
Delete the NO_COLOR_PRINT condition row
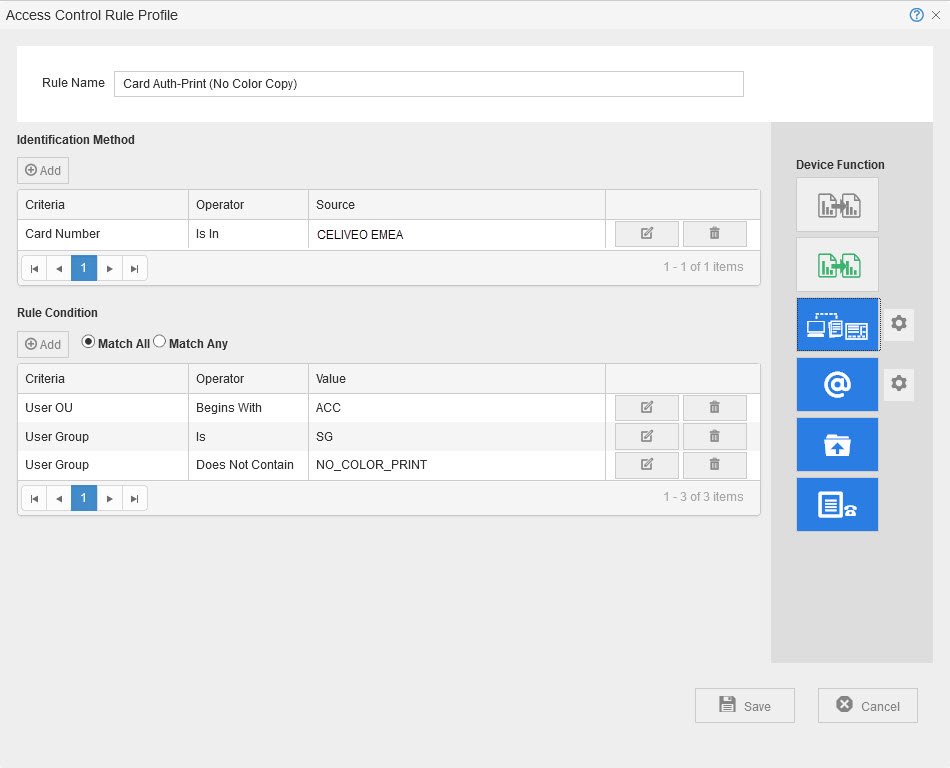tap(714, 465)
